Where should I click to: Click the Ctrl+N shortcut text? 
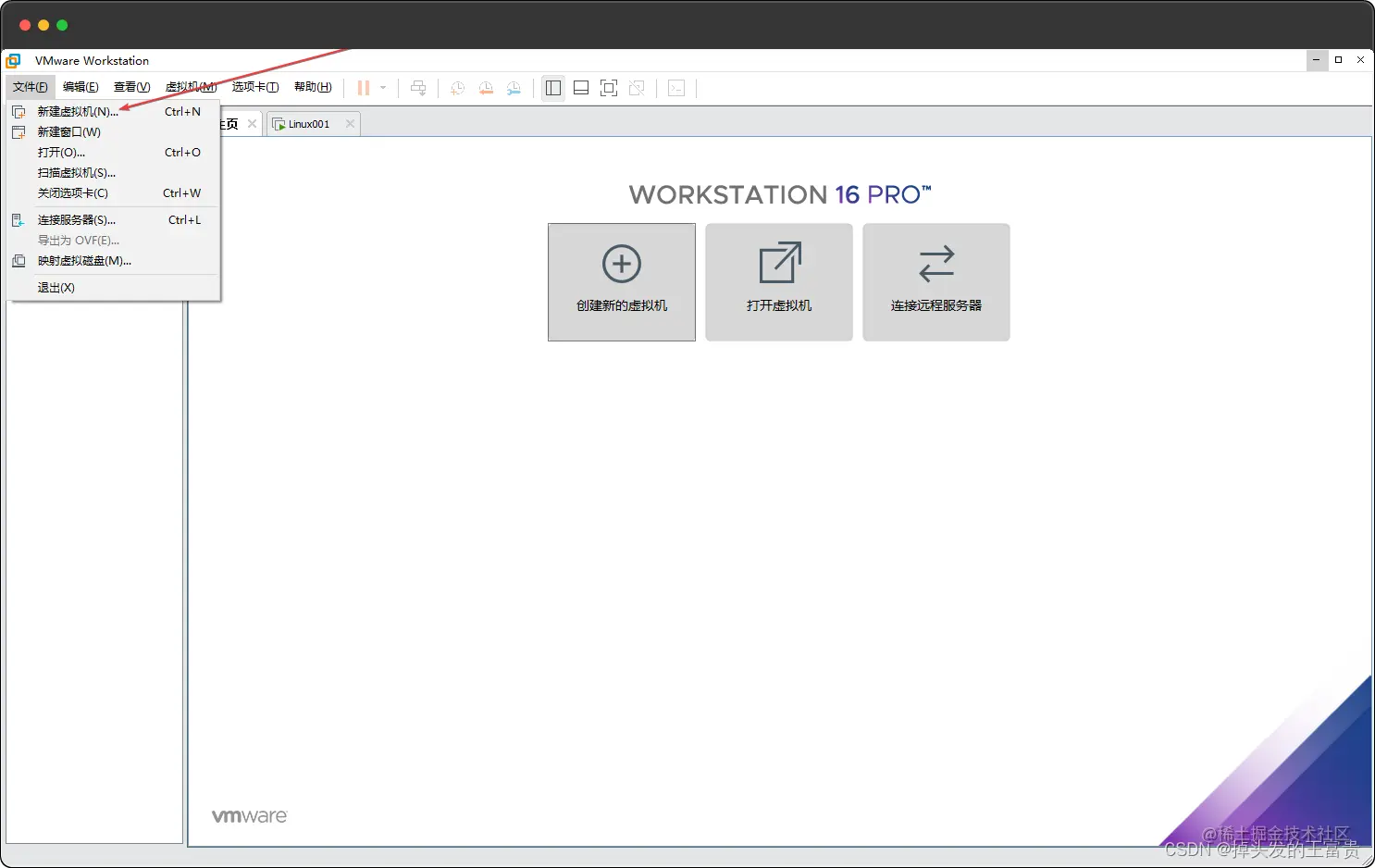(182, 112)
